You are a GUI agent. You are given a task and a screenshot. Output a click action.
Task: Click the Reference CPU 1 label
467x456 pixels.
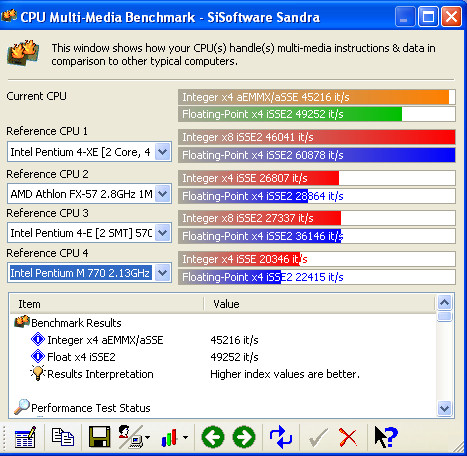coord(47,131)
